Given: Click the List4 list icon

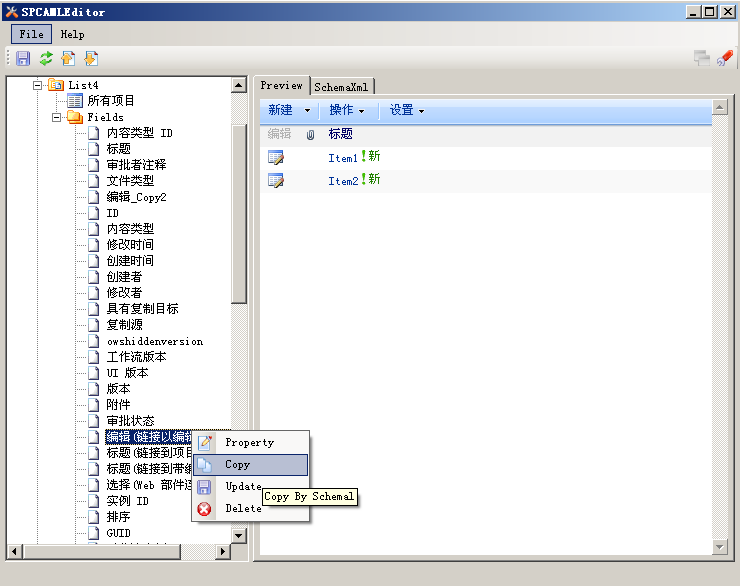Looking at the screenshot, I should (56, 85).
